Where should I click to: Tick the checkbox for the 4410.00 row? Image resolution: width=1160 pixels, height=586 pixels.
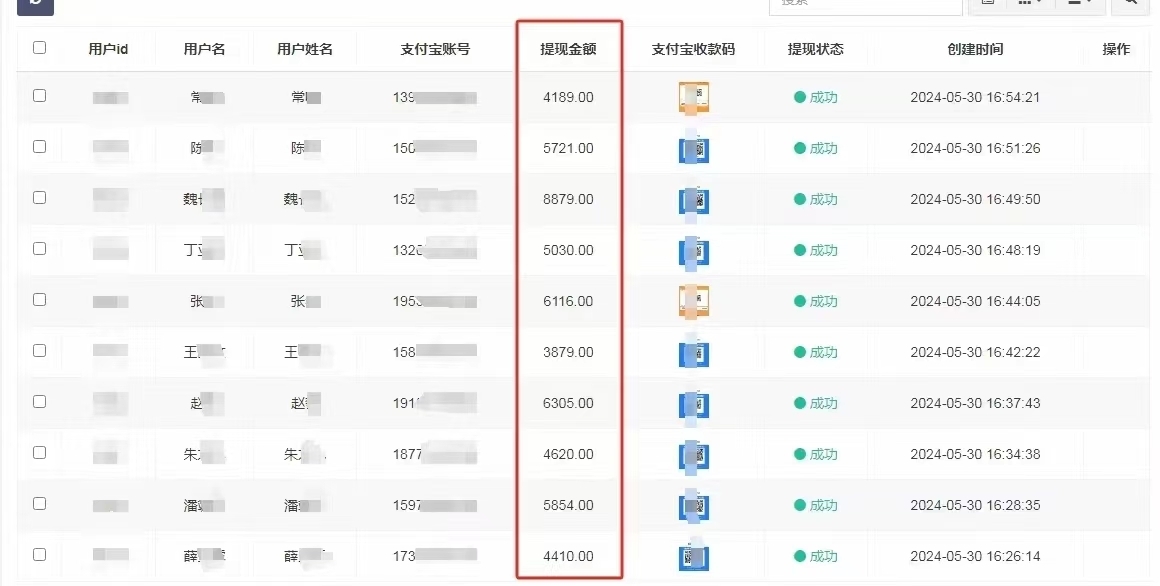click(x=39, y=554)
